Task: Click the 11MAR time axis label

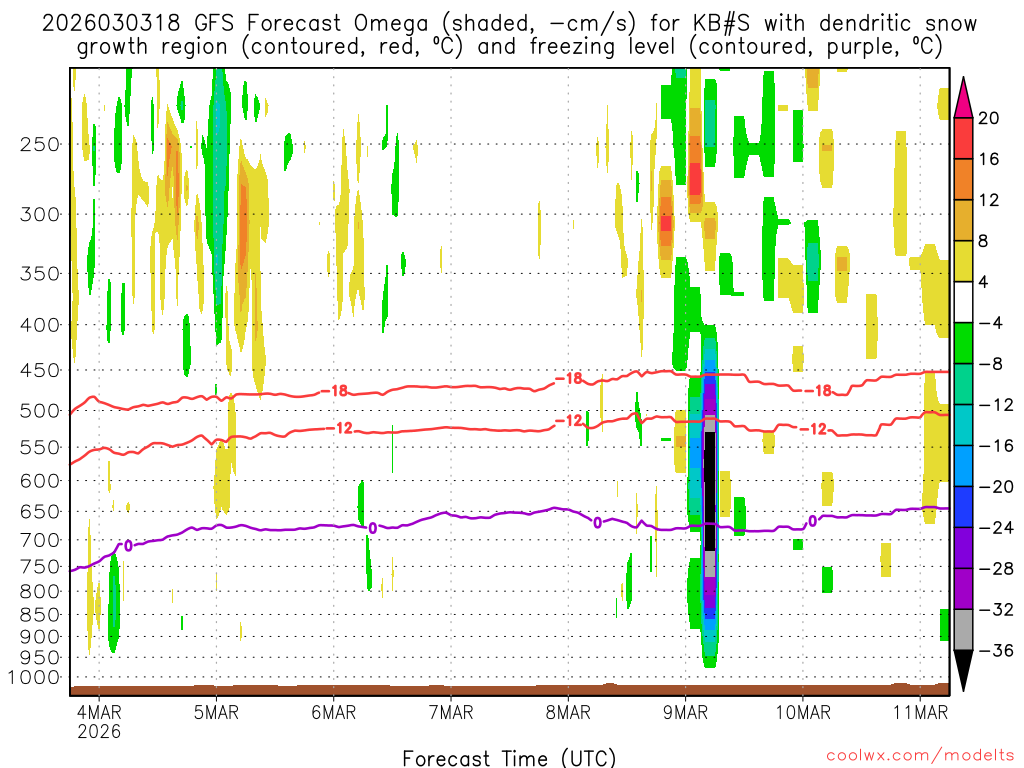Action: point(920,712)
